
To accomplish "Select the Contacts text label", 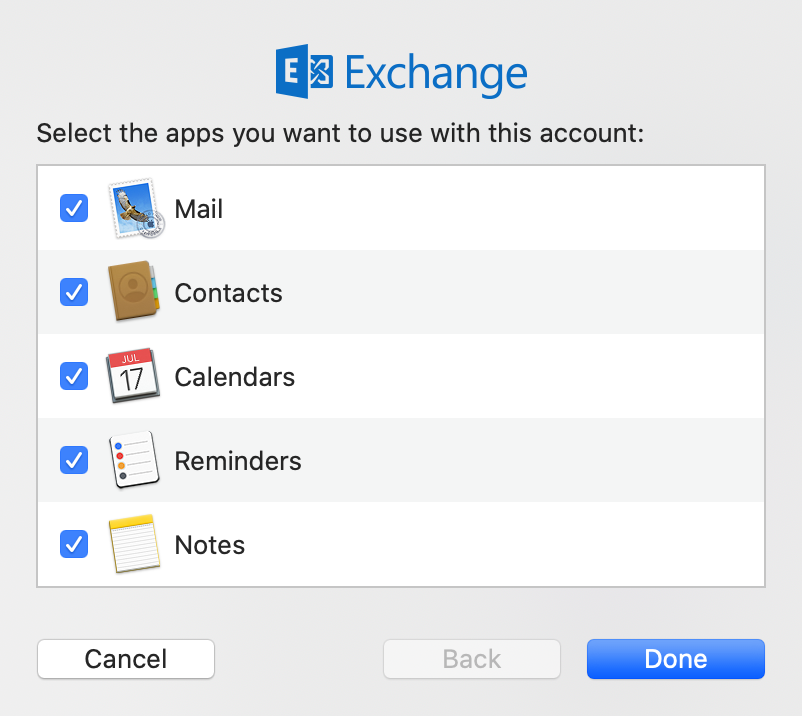I will pyautogui.click(x=228, y=293).
